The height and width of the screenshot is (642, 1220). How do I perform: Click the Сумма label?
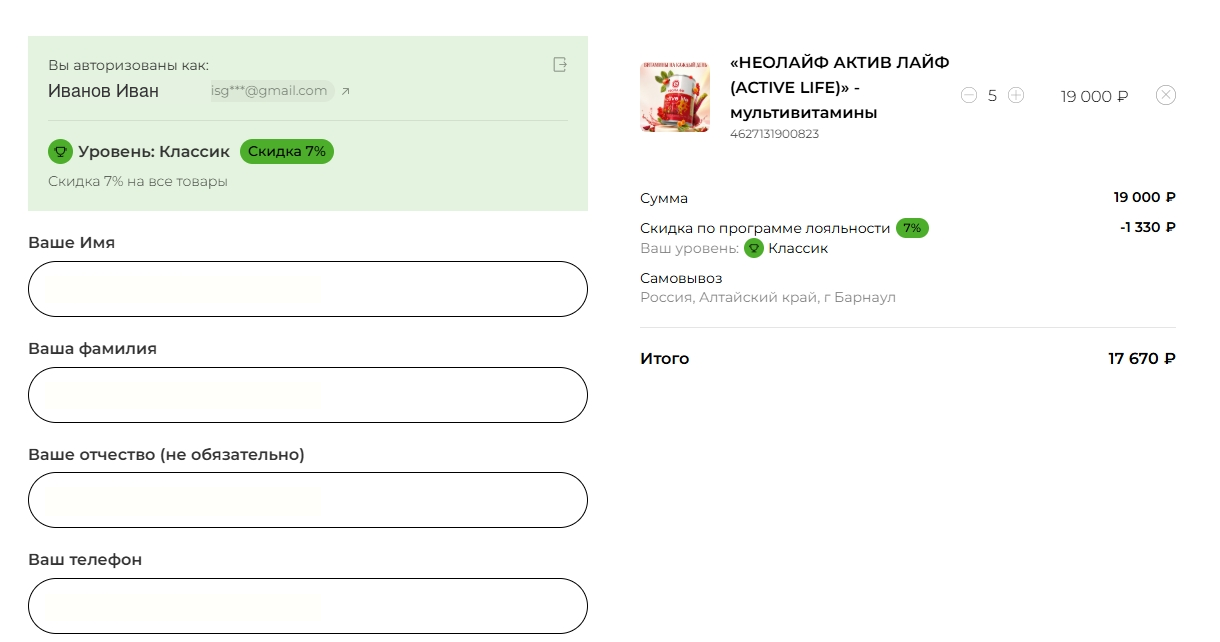coord(664,198)
